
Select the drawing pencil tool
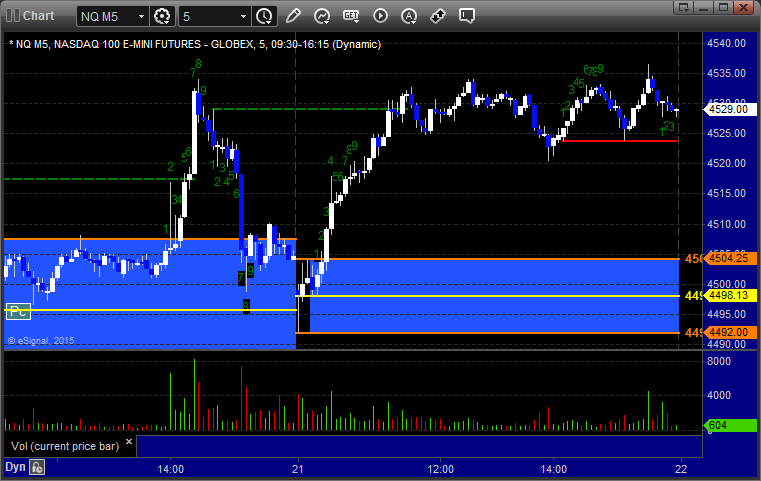293,16
